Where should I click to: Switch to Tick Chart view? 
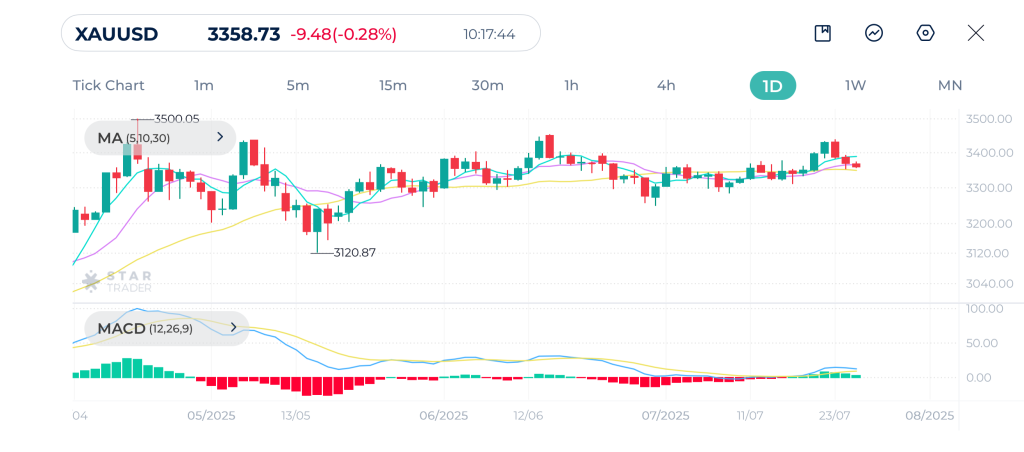[x=108, y=85]
